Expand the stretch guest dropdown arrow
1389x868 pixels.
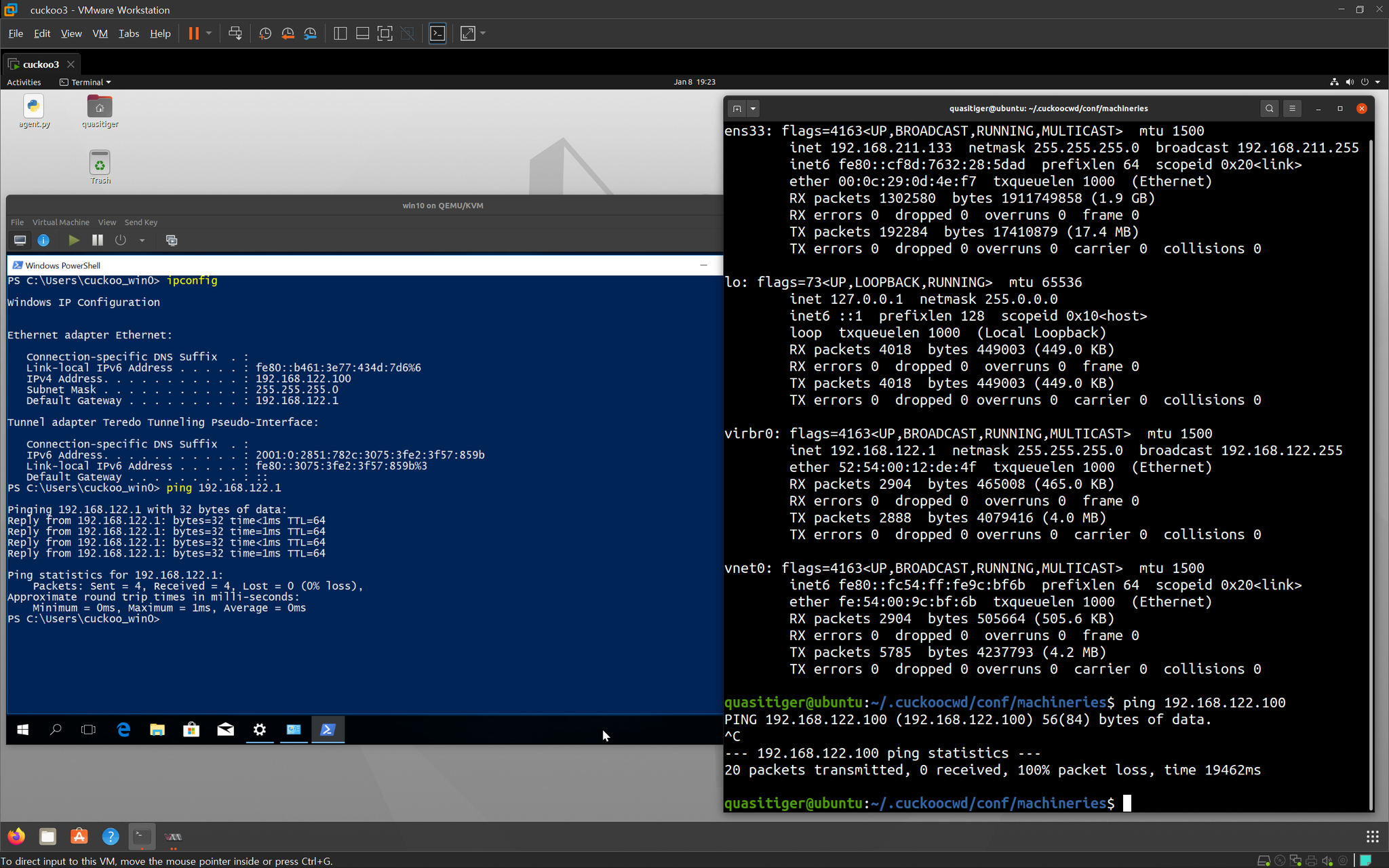pos(483,33)
